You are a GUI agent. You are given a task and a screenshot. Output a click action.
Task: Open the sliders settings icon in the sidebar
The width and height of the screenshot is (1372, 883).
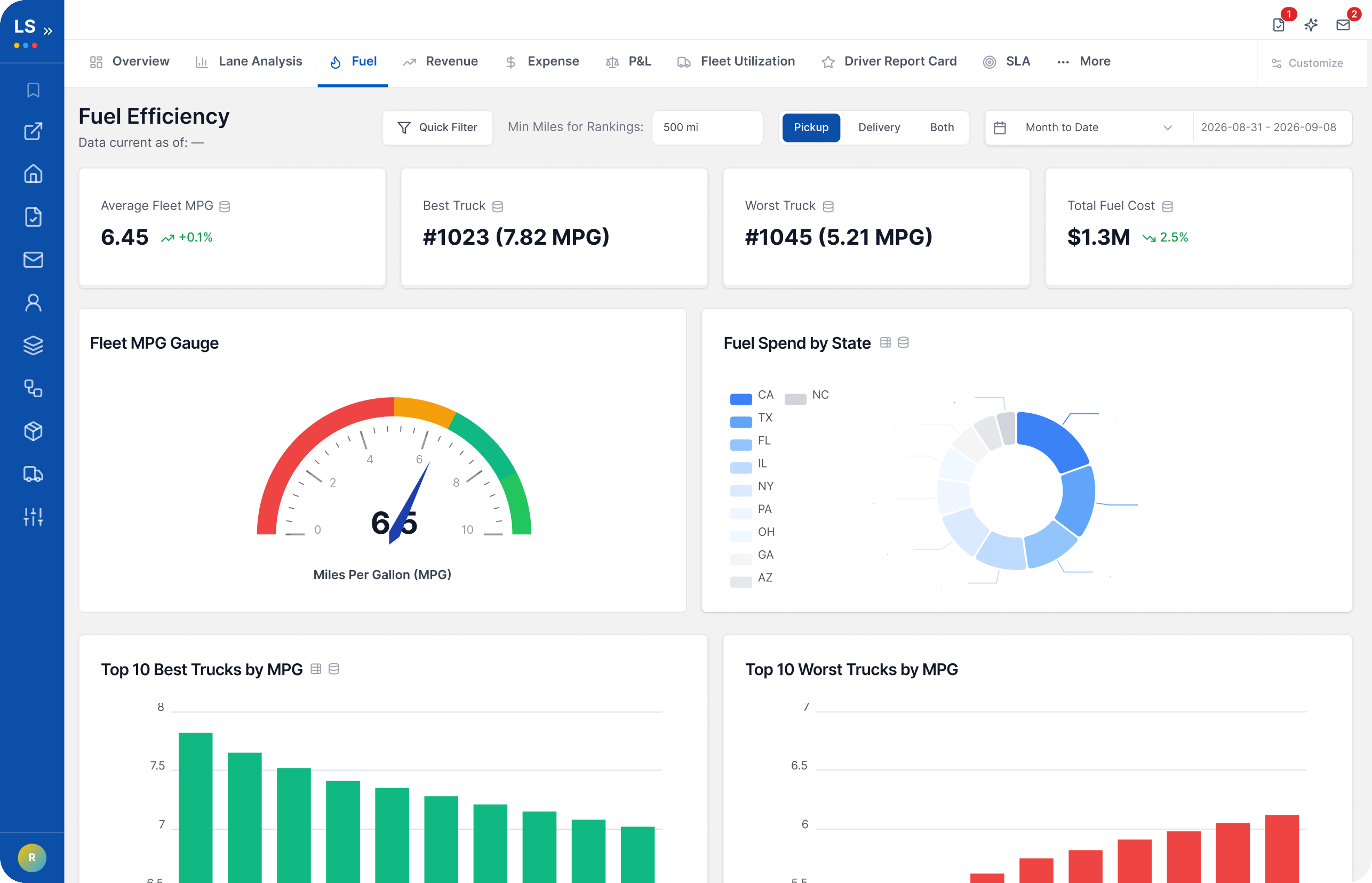pos(33,517)
